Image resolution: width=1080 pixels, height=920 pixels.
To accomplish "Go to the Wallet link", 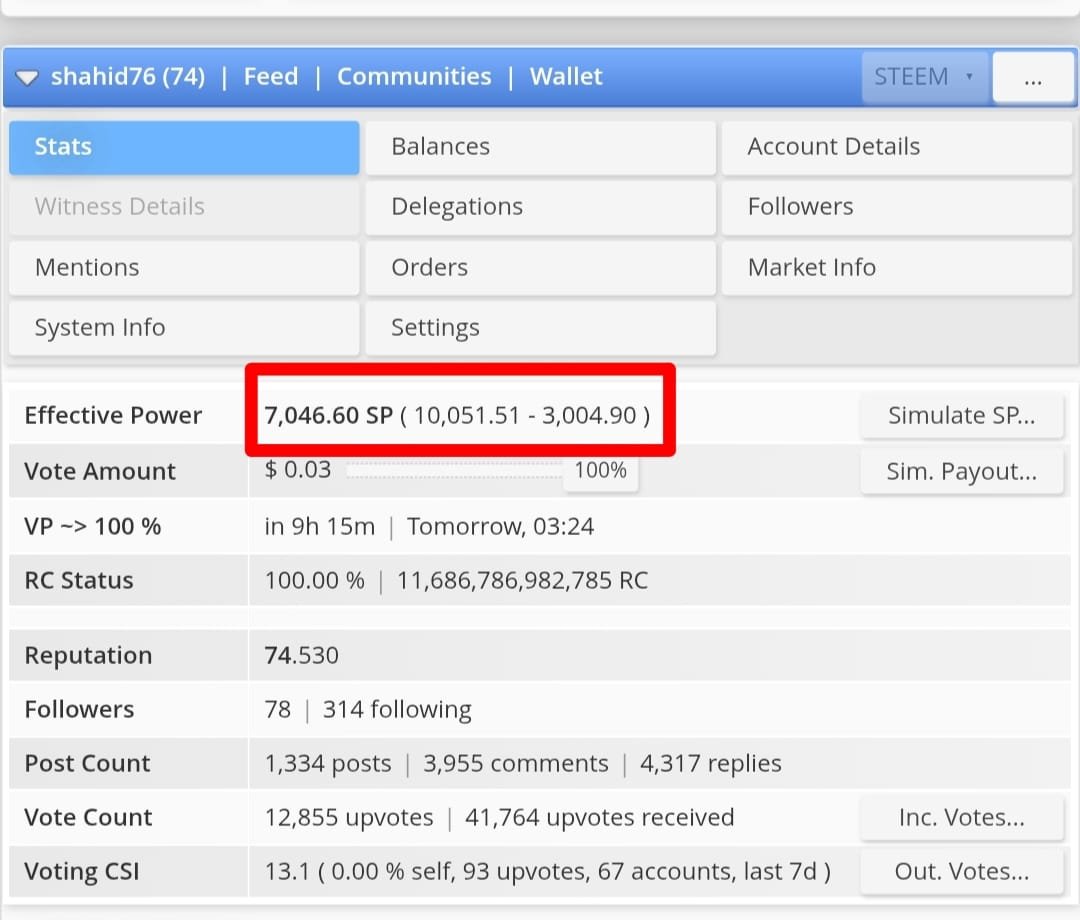I will click(x=566, y=76).
